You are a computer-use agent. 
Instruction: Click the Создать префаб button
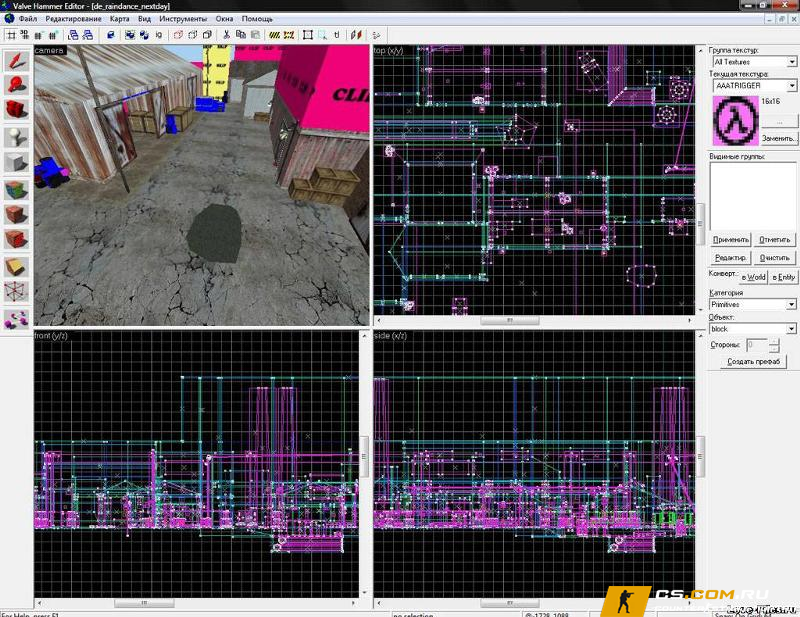[754, 361]
